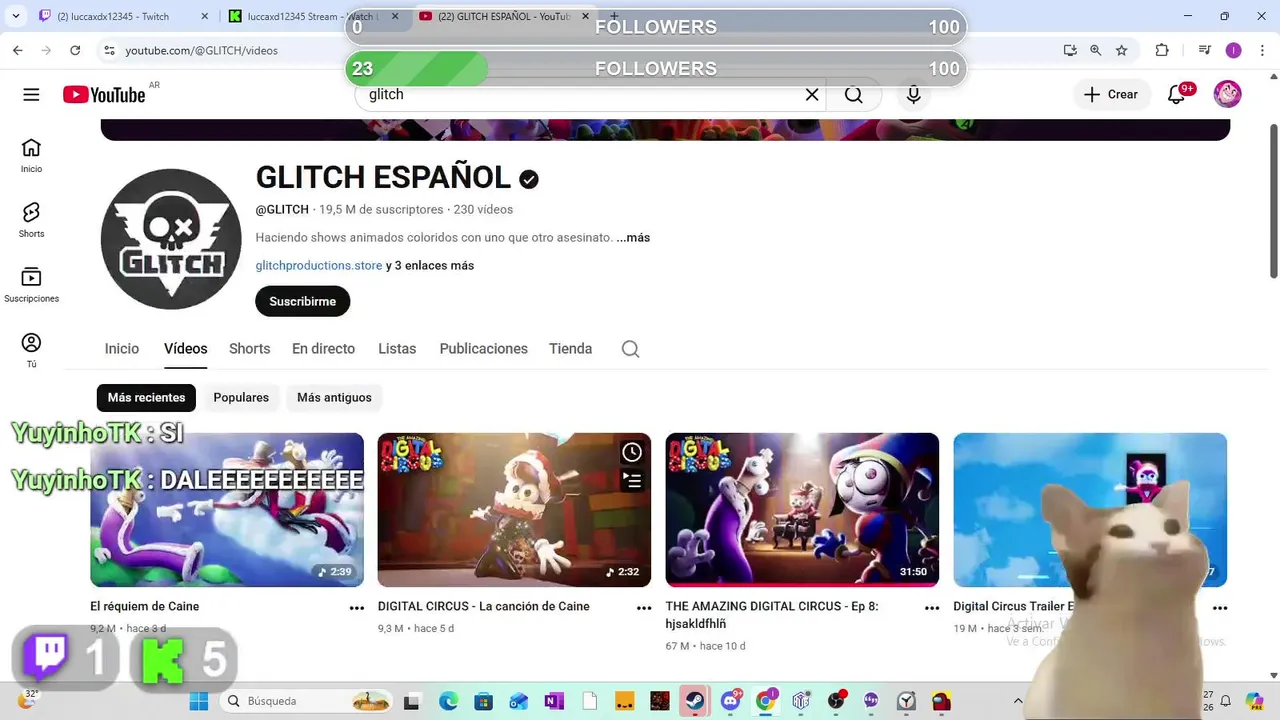
Task: View site information icon in address bar
Action: (x=109, y=50)
